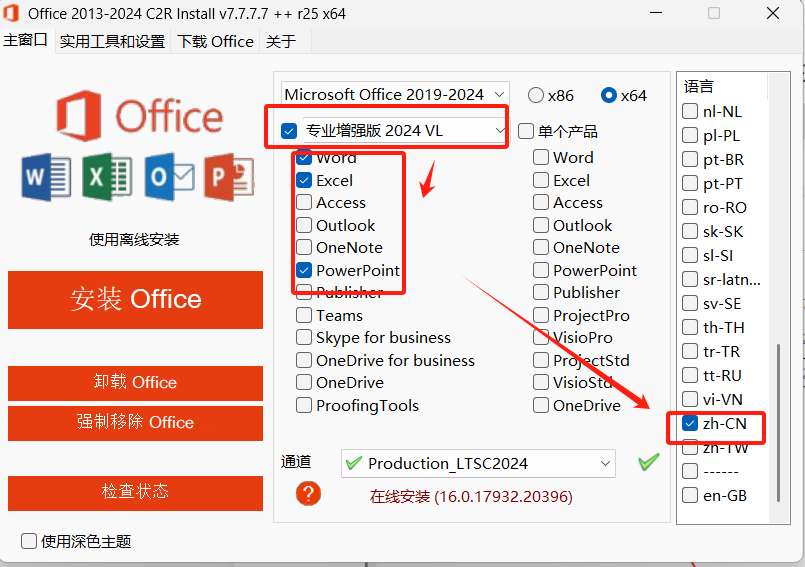Screen dimensions: 805x567
Task: Select the x64 architecture radio button
Action: click(608, 95)
